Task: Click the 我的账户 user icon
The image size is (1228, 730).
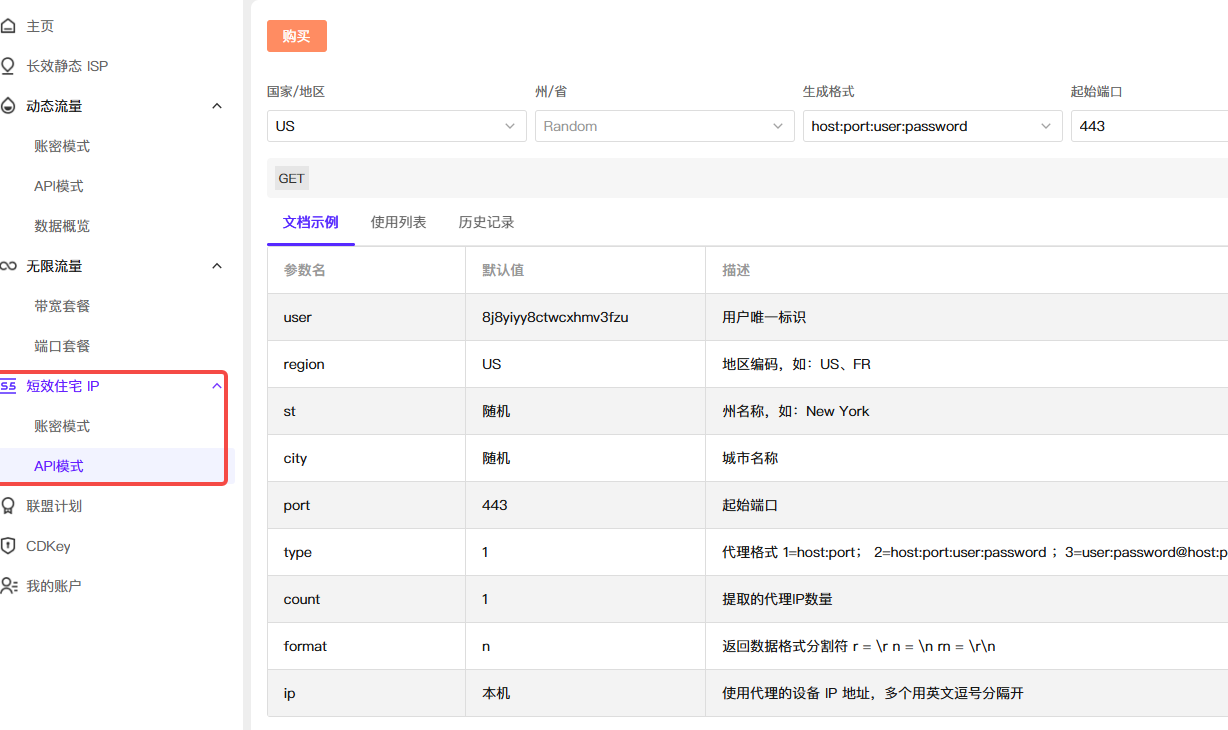Action: (x=9, y=586)
